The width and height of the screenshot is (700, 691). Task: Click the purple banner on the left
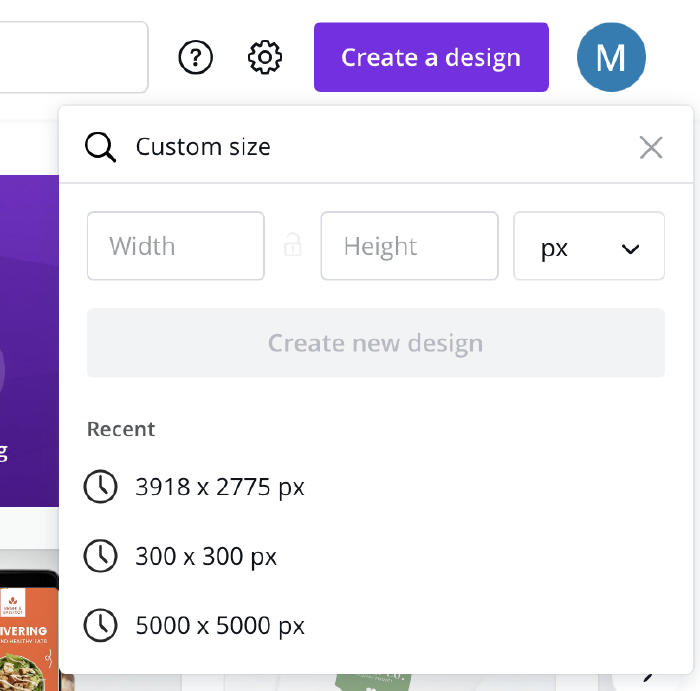click(28, 340)
